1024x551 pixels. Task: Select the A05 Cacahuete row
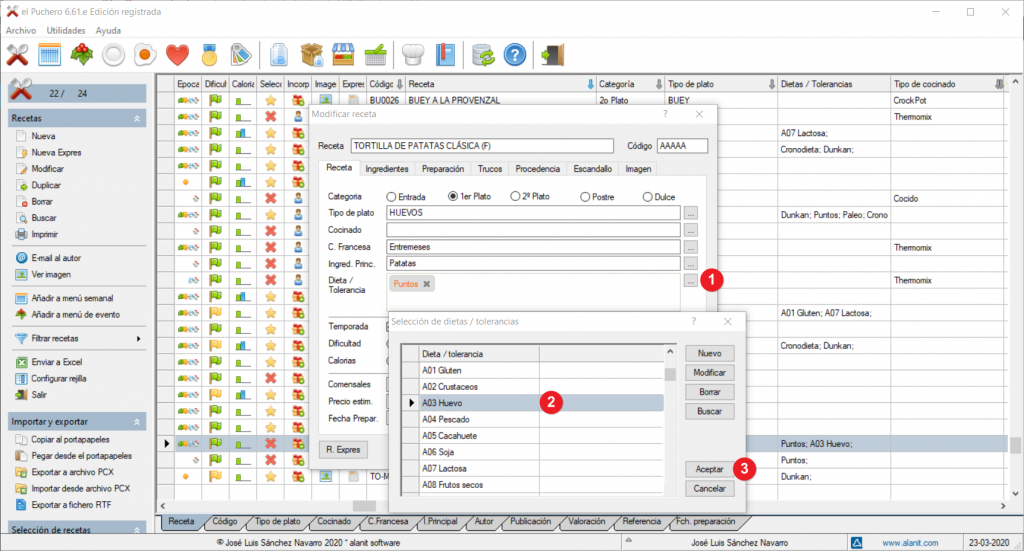click(451, 435)
